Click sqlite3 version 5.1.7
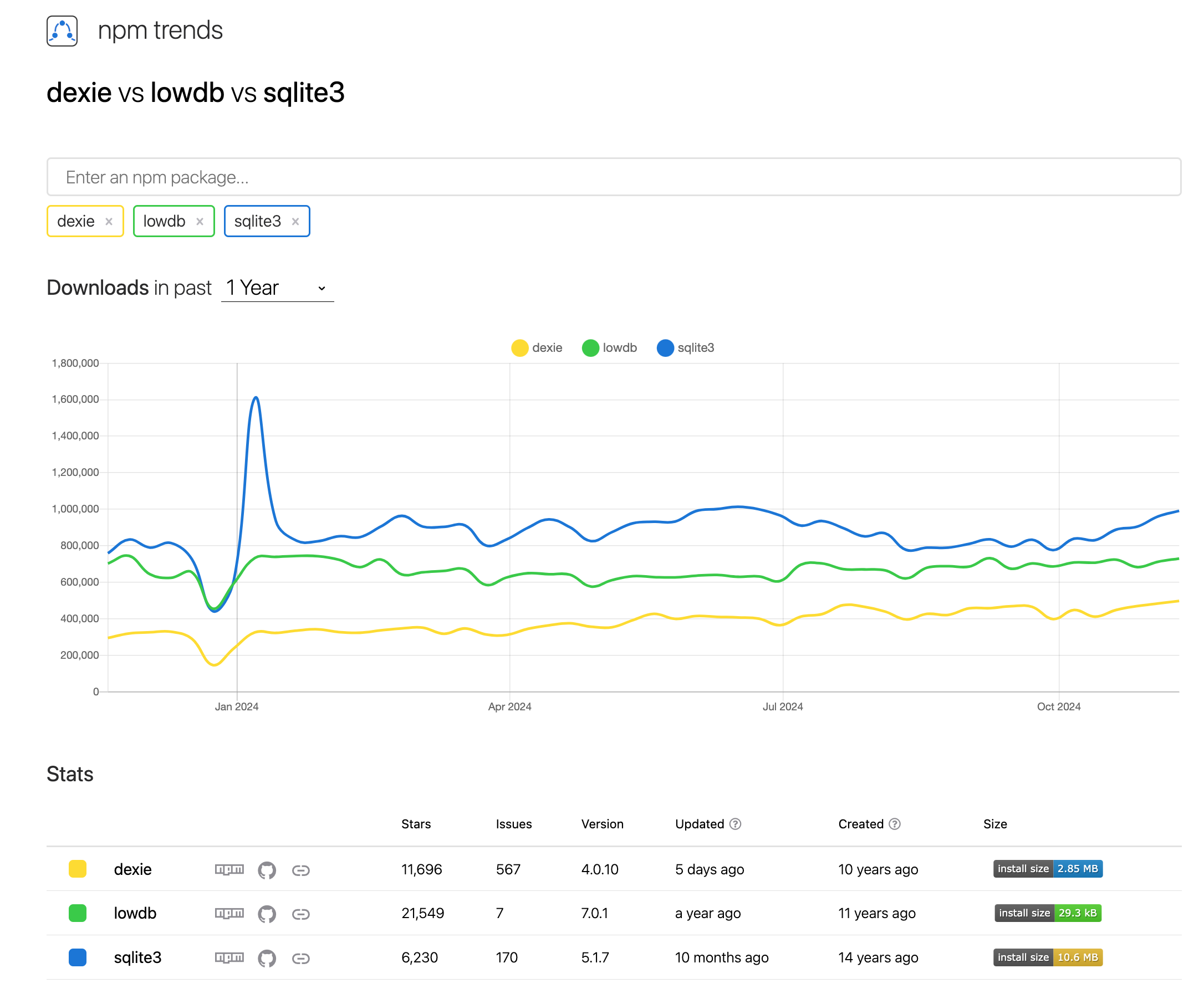This screenshot has width=1204, height=994. [x=595, y=957]
